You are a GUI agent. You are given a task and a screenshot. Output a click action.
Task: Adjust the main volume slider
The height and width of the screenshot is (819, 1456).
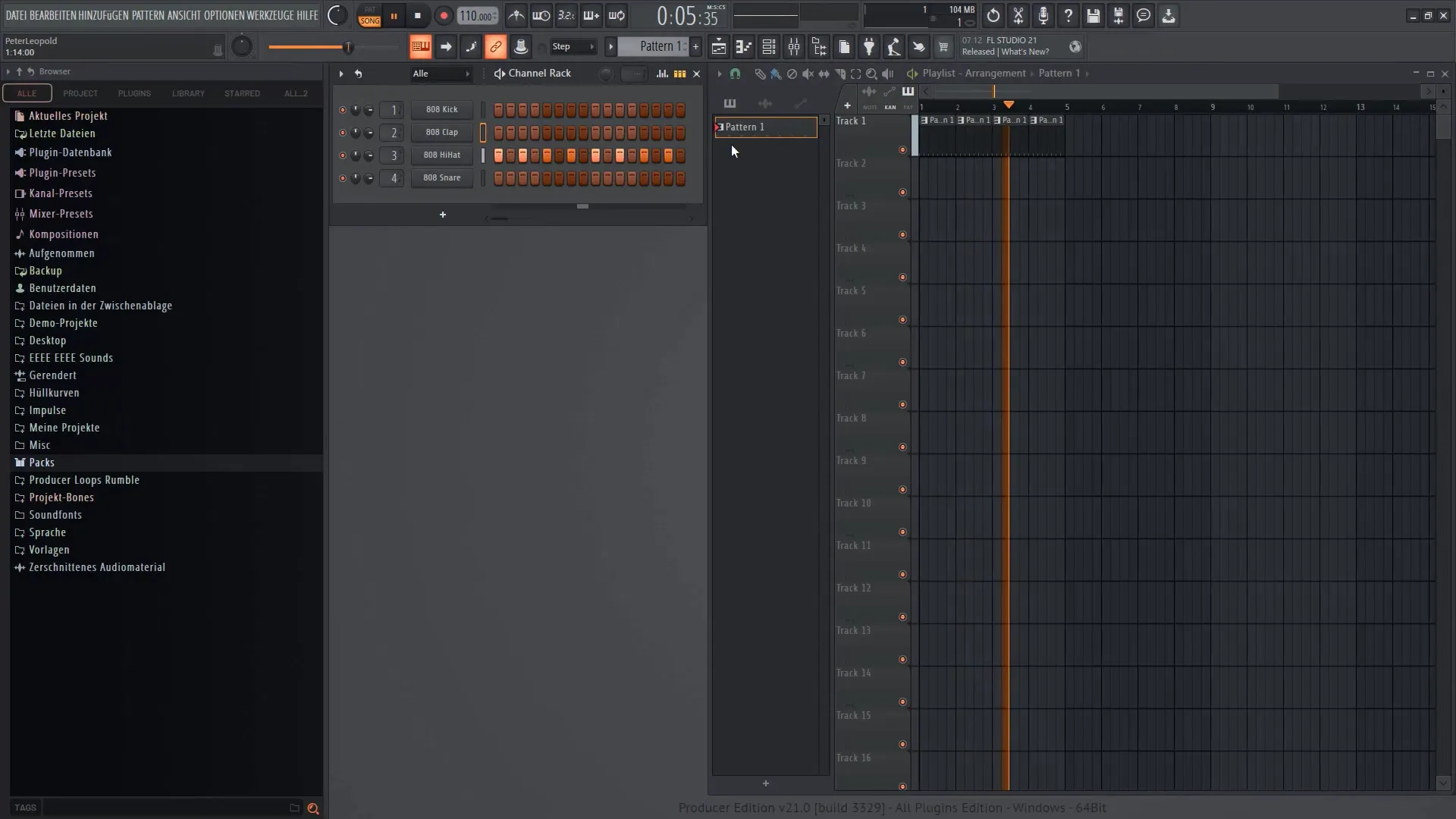334,48
